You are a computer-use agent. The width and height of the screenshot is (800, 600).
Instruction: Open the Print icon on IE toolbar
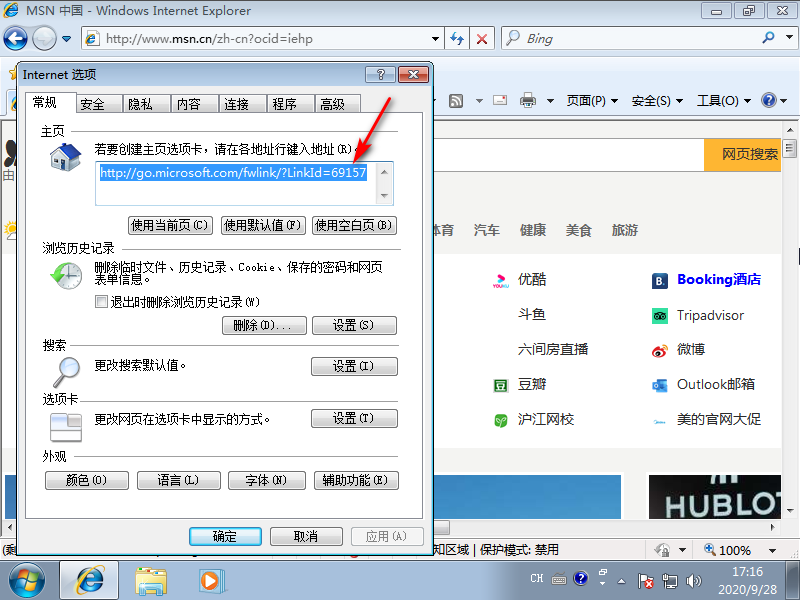click(527, 100)
